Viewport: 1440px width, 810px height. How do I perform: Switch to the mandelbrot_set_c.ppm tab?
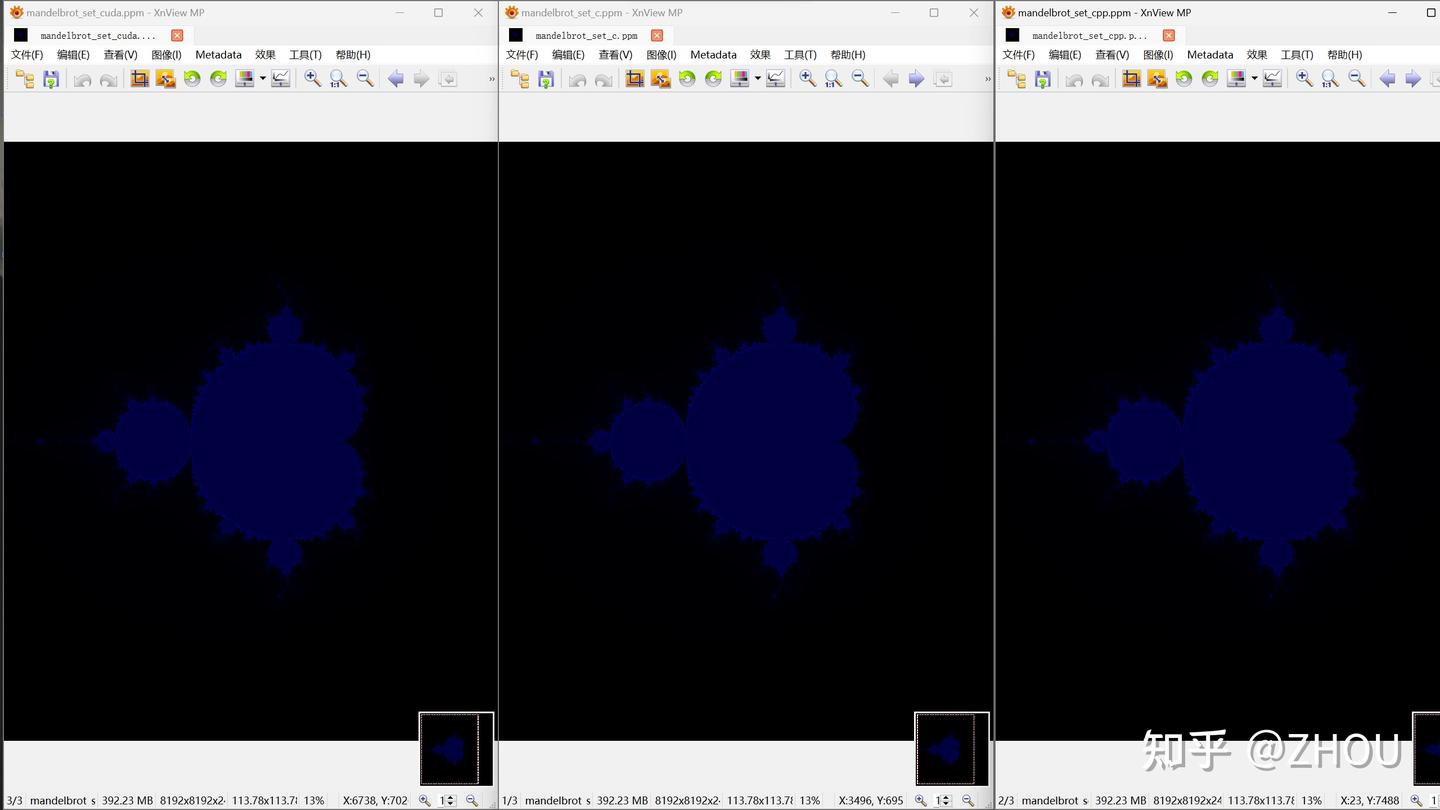[x=585, y=35]
